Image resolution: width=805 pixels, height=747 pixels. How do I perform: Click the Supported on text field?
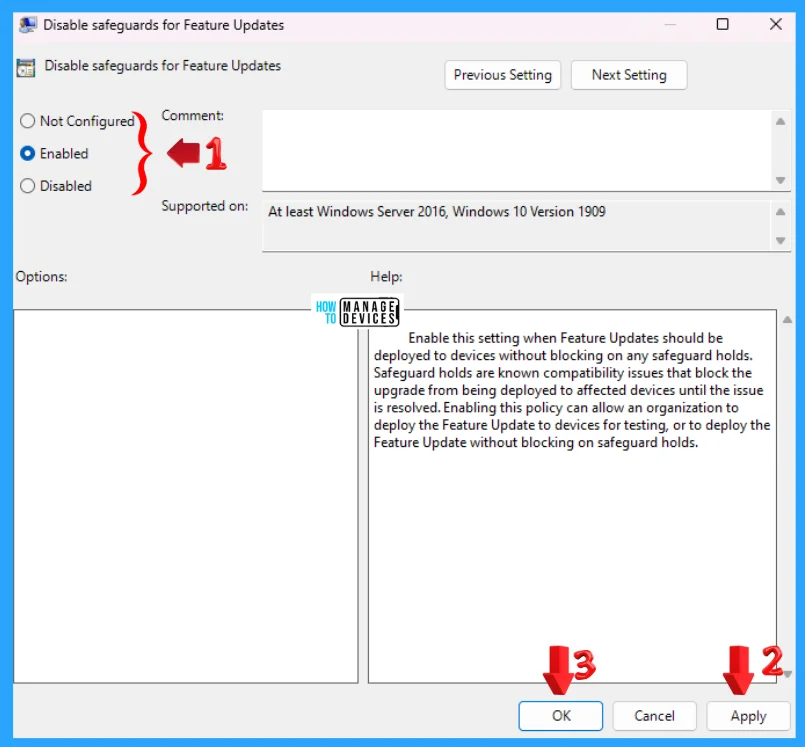[x=516, y=226]
